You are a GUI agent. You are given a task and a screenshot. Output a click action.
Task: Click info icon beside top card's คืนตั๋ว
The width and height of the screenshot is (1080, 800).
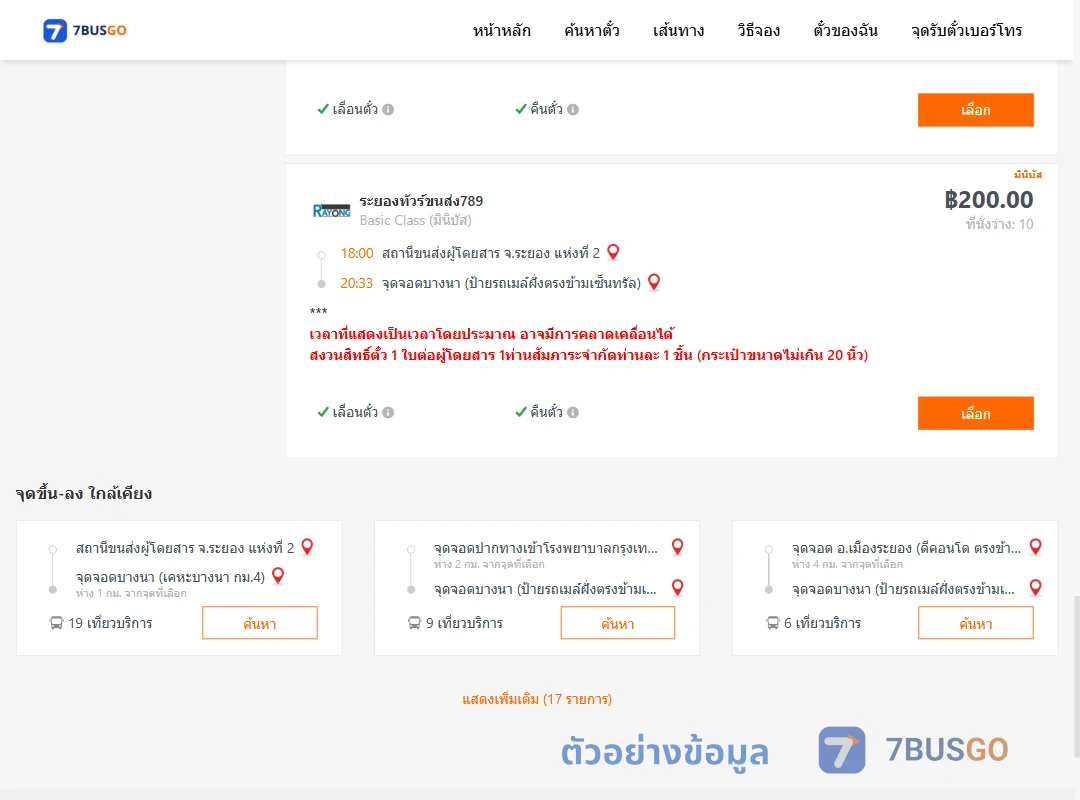pyautogui.click(x=573, y=110)
